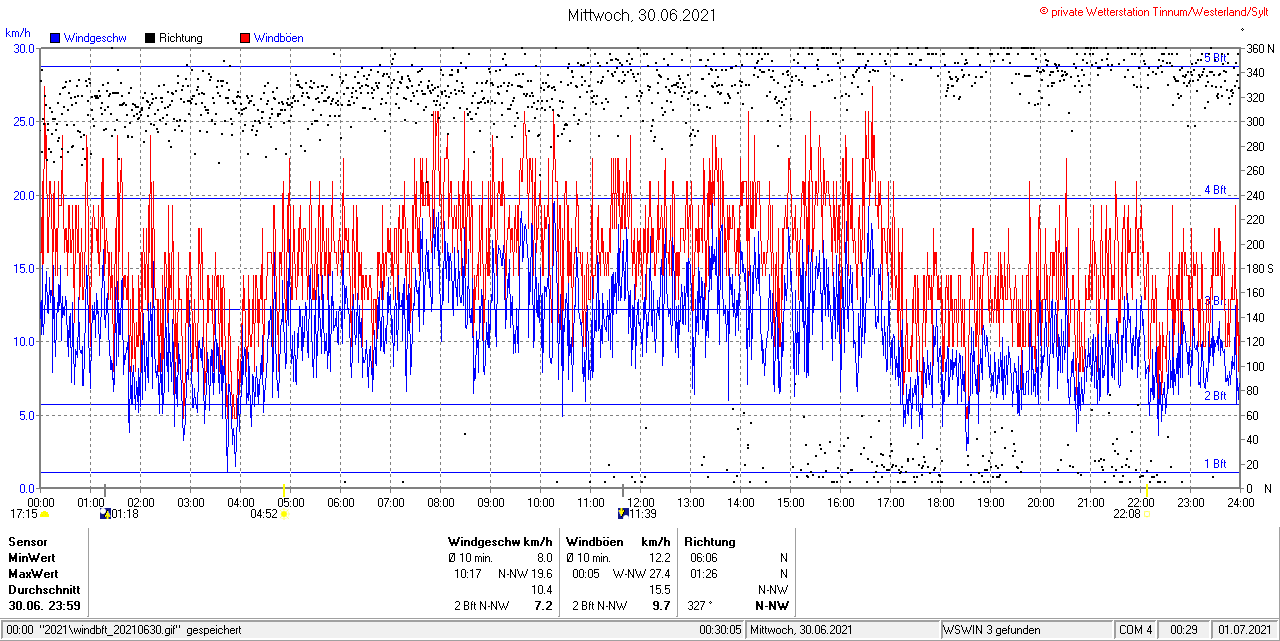This screenshot has height=641, width=1280.
Task: Click the '4 Bft' line label
Action: click(1215, 189)
